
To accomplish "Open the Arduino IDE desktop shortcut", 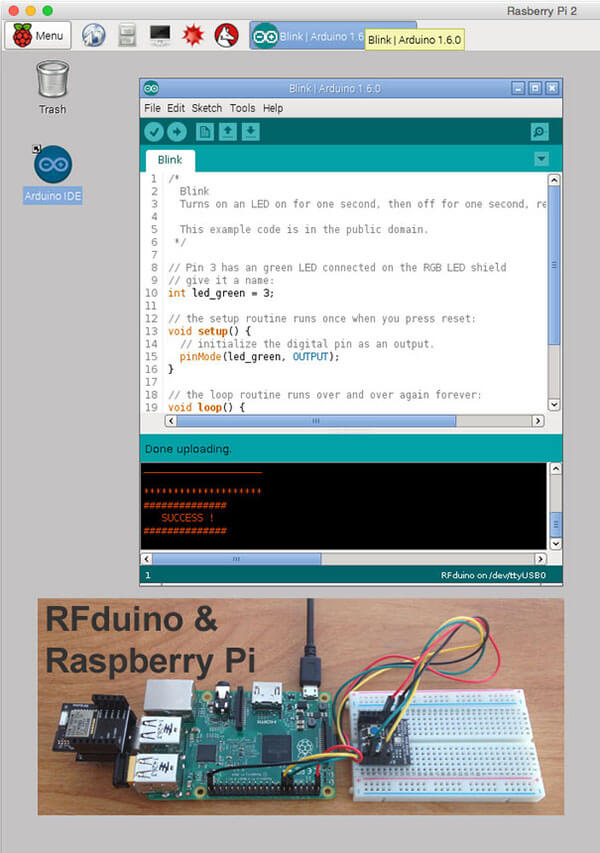I will [53, 174].
